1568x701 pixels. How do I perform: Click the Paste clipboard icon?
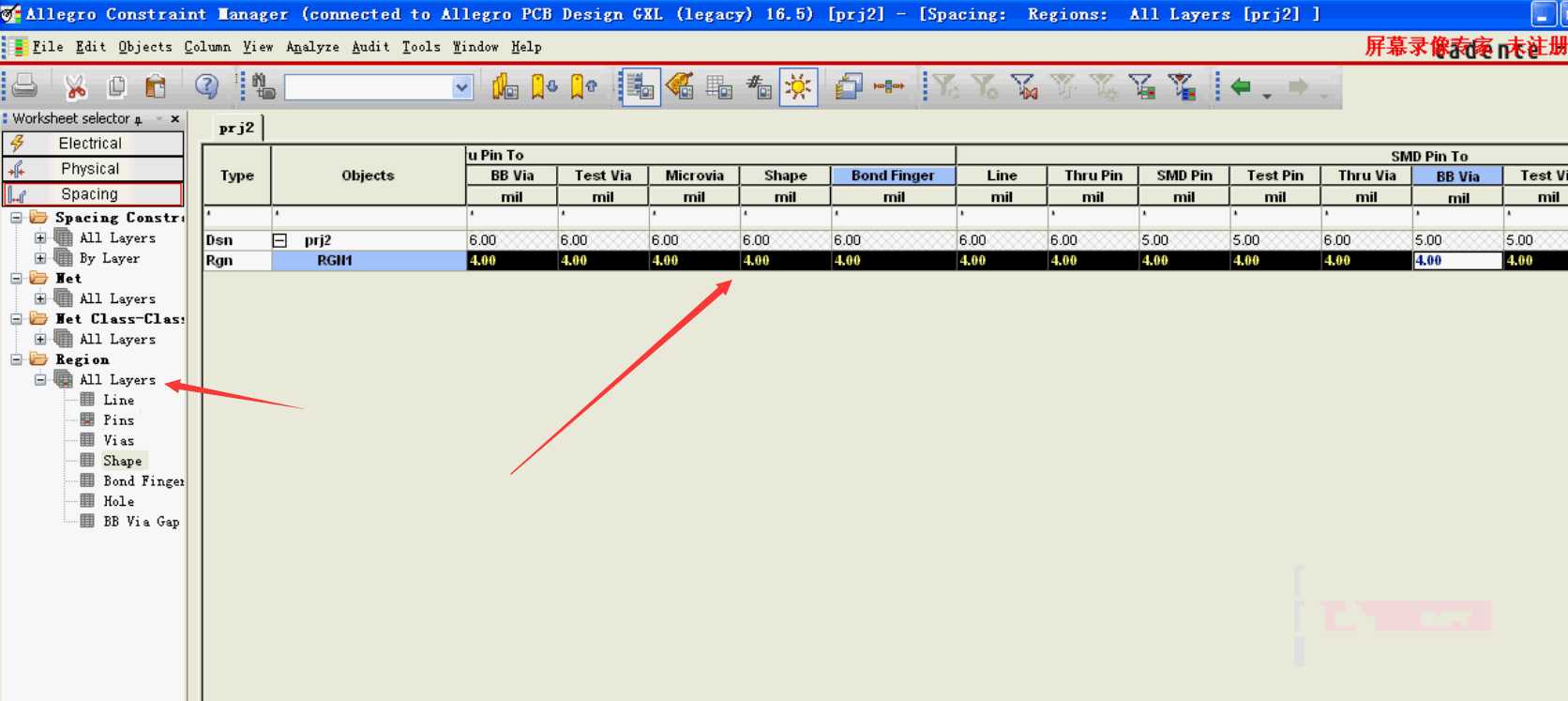(156, 87)
